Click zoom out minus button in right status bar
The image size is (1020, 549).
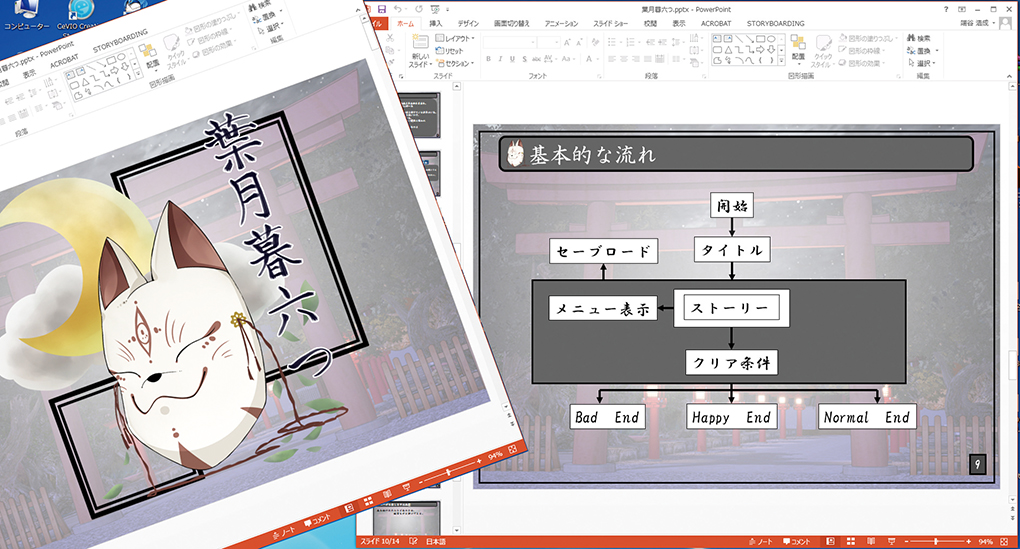[907, 541]
